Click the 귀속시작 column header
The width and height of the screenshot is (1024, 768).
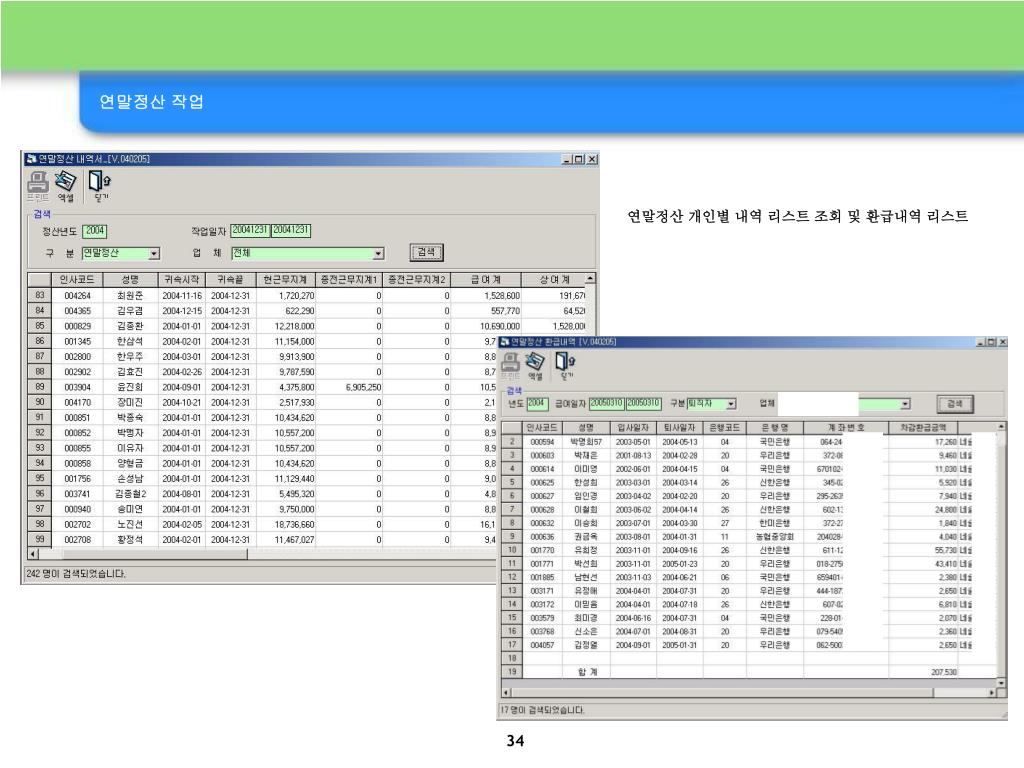(182, 280)
